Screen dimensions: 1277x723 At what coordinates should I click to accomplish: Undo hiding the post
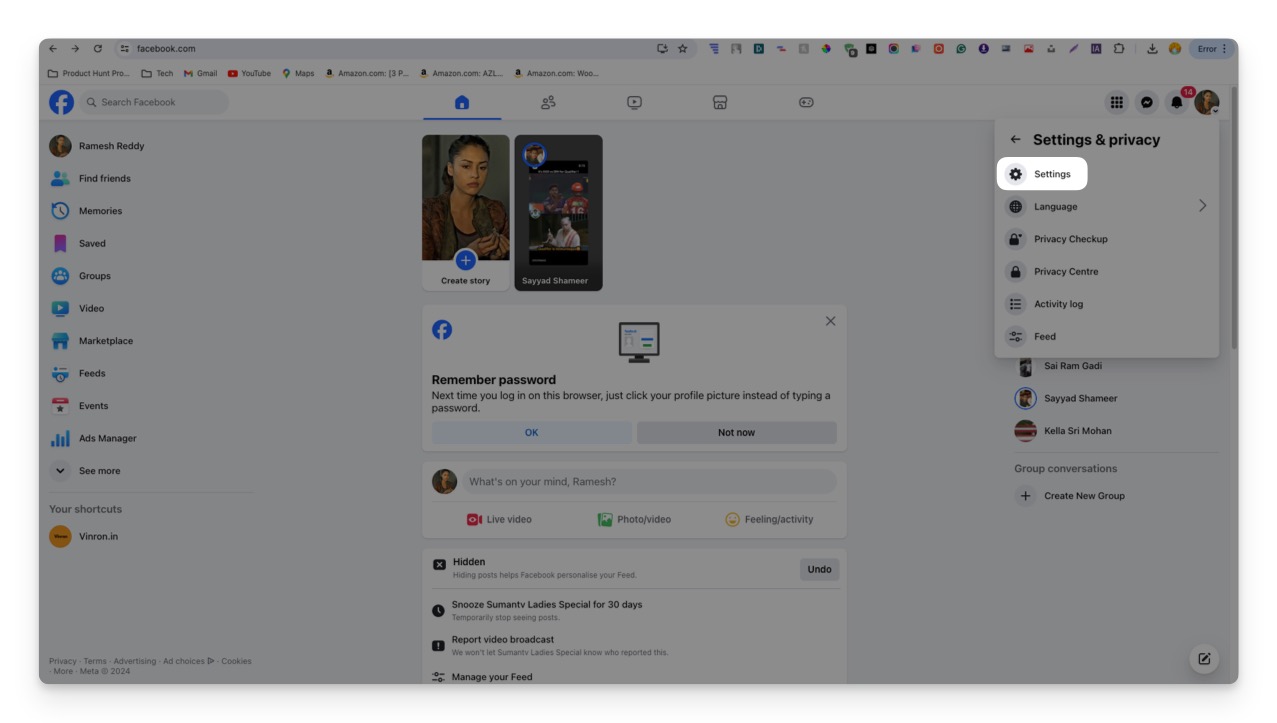coord(818,568)
